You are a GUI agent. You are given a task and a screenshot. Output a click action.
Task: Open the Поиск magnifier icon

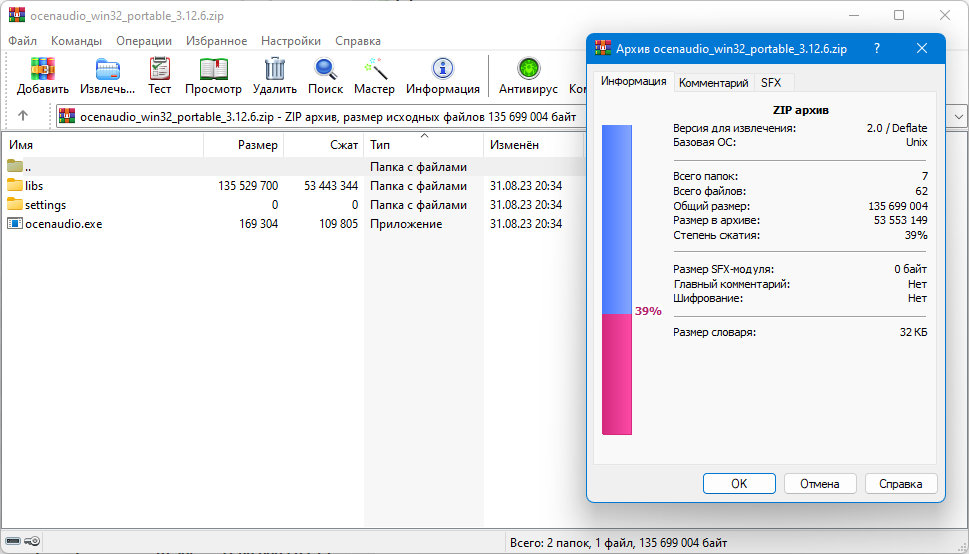pyautogui.click(x=325, y=69)
